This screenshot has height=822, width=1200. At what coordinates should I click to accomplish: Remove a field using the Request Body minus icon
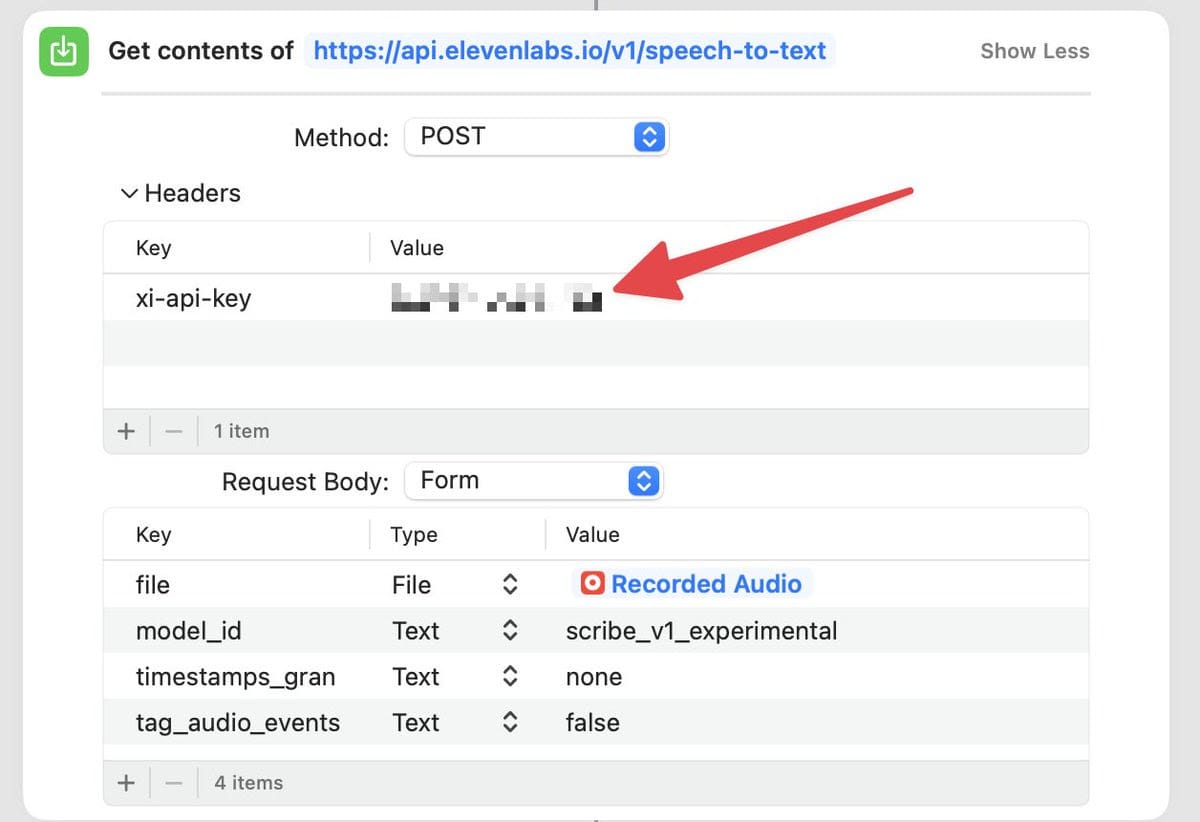[174, 782]
